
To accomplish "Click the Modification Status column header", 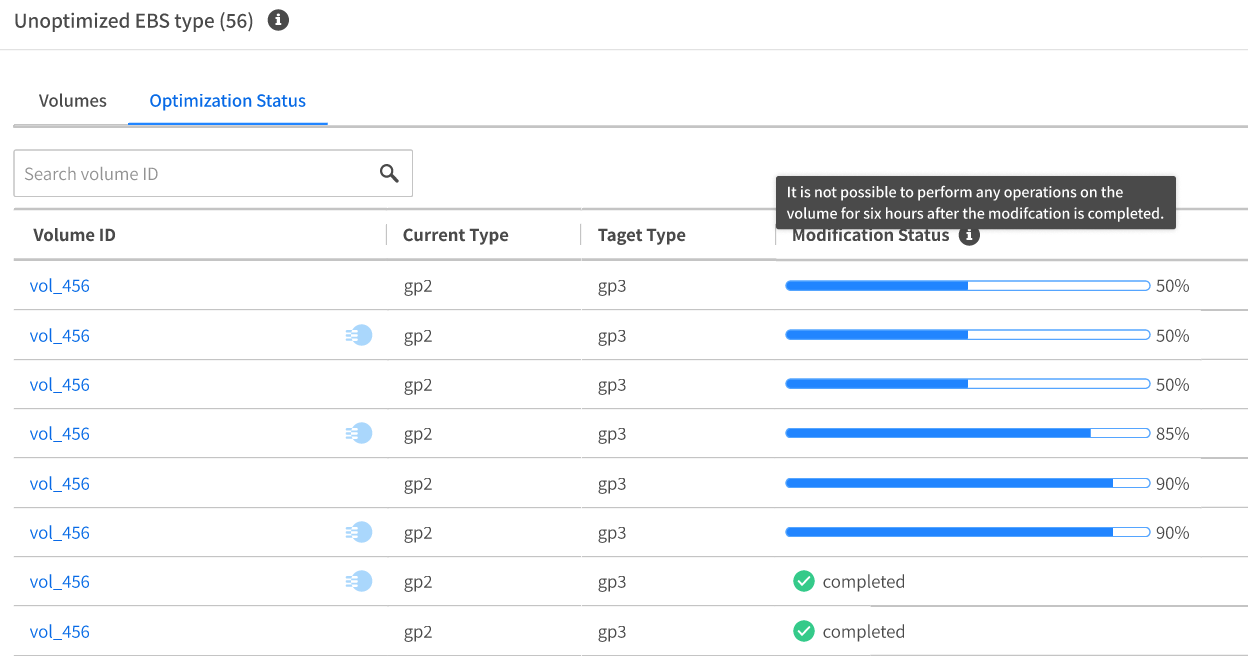I will tap(870, 237).
